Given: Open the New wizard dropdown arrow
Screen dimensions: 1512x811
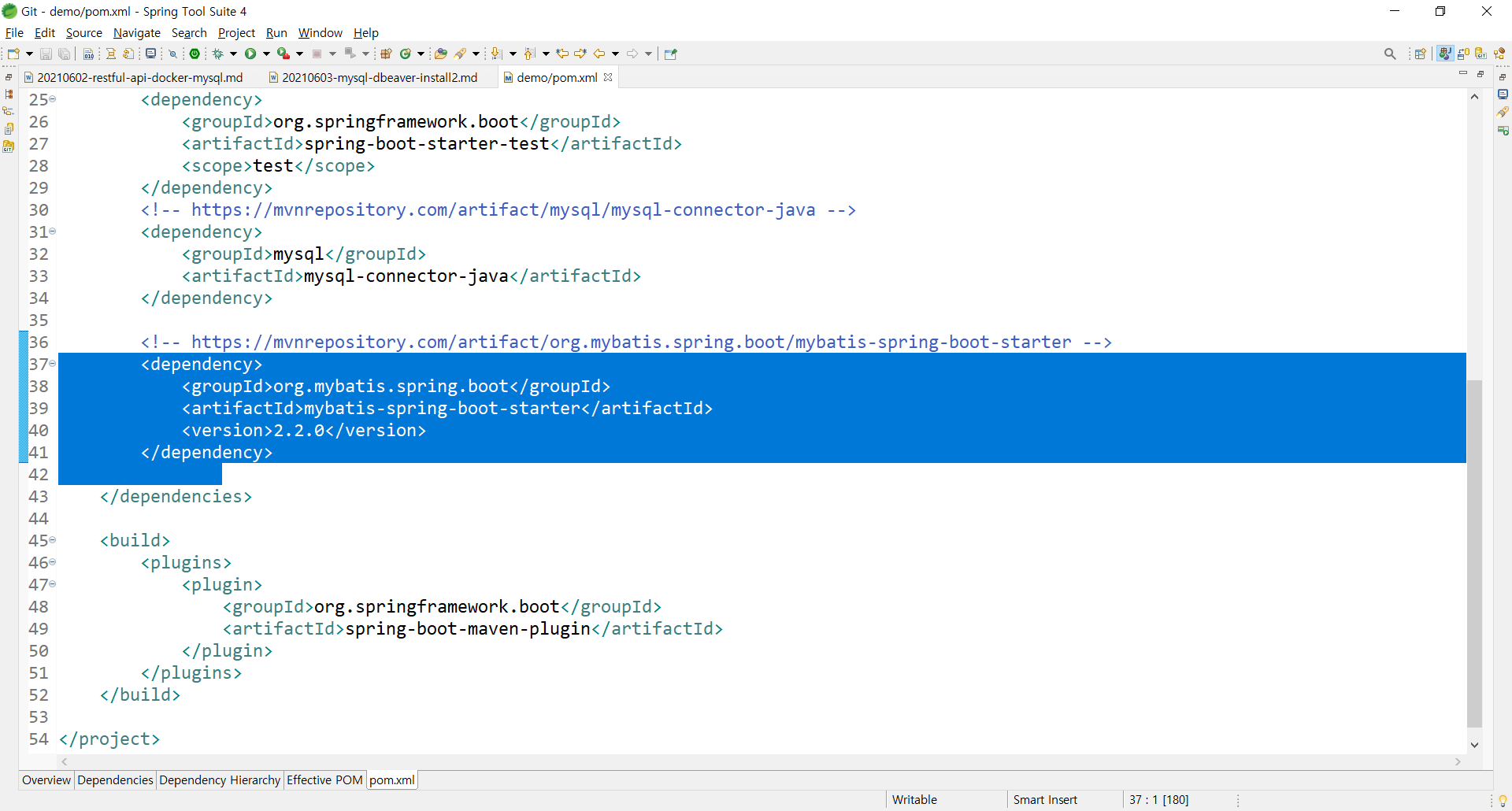Looking at the screenshot, I should (29, 54).
